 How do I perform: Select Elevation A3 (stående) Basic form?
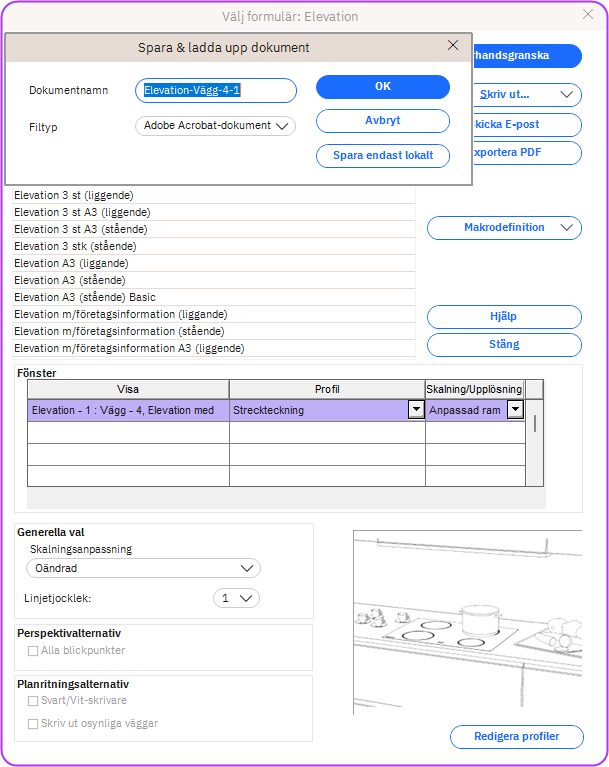85,297
